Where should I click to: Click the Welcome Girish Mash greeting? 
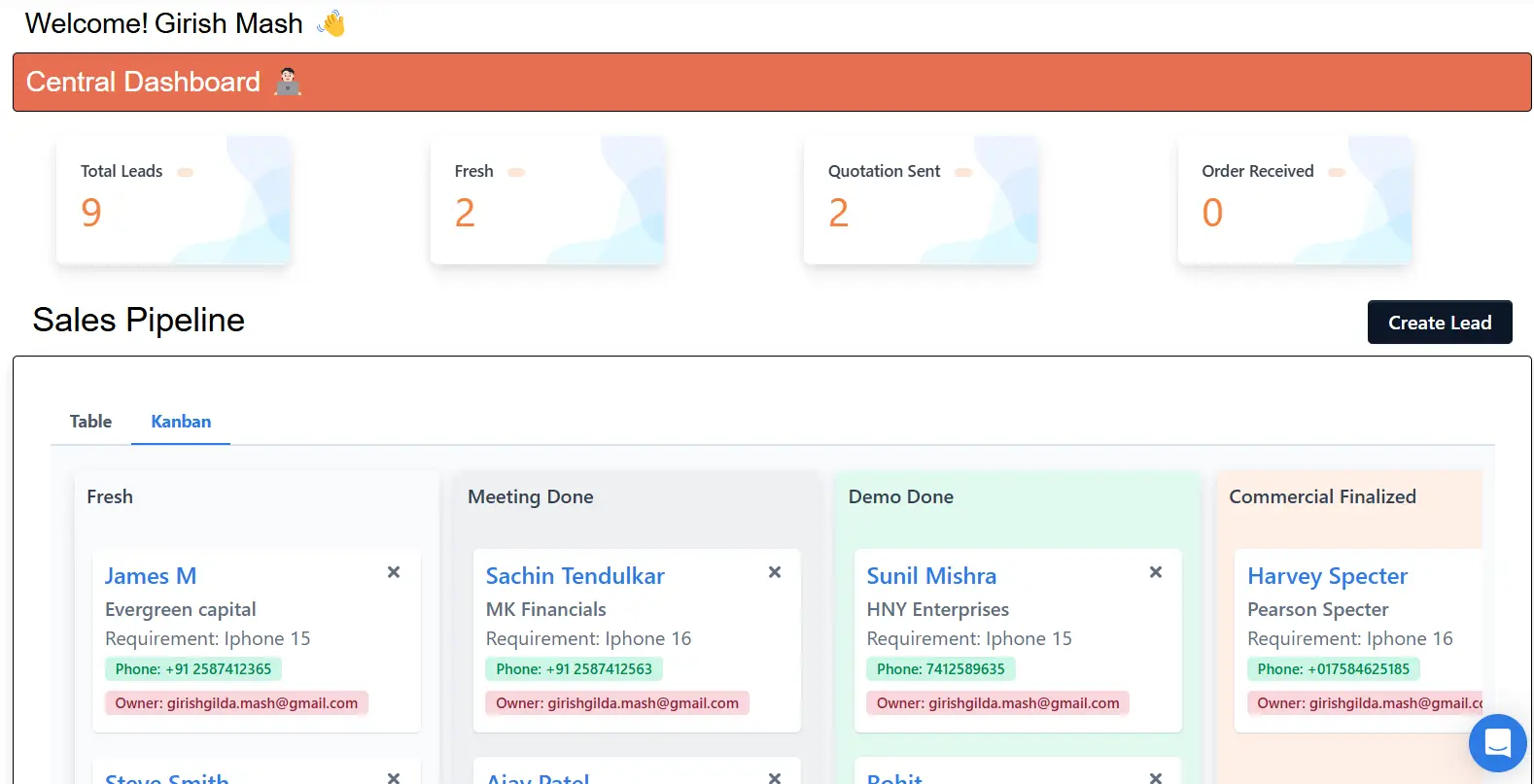[164, 23]
